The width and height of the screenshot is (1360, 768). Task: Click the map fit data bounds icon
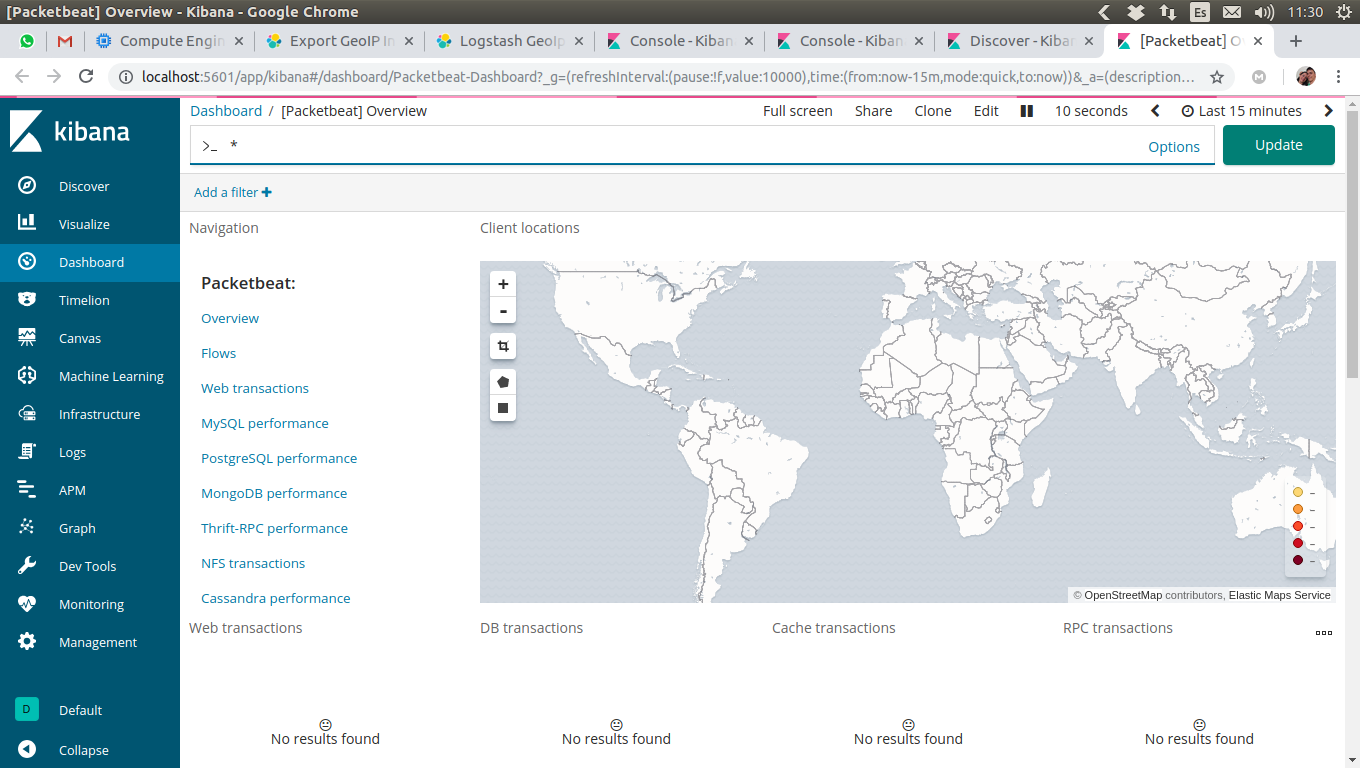point(503,346)
